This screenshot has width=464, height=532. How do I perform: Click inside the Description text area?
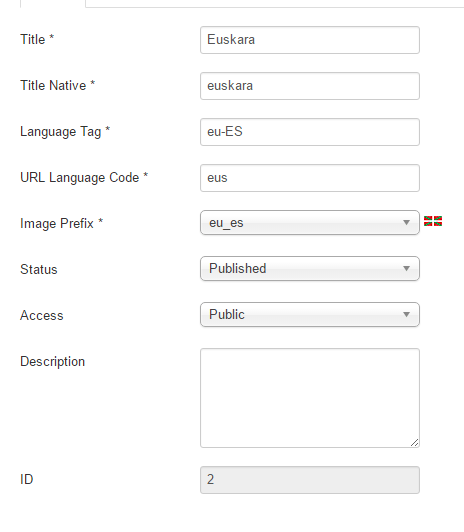[310, 398]
